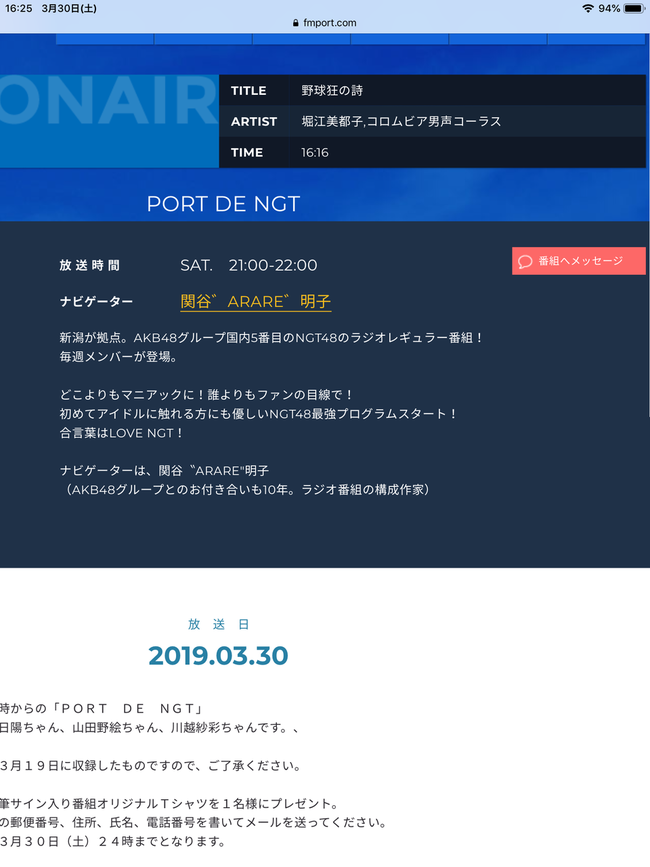Tap the 放送時間 label
650x867 pixels.
90,265
